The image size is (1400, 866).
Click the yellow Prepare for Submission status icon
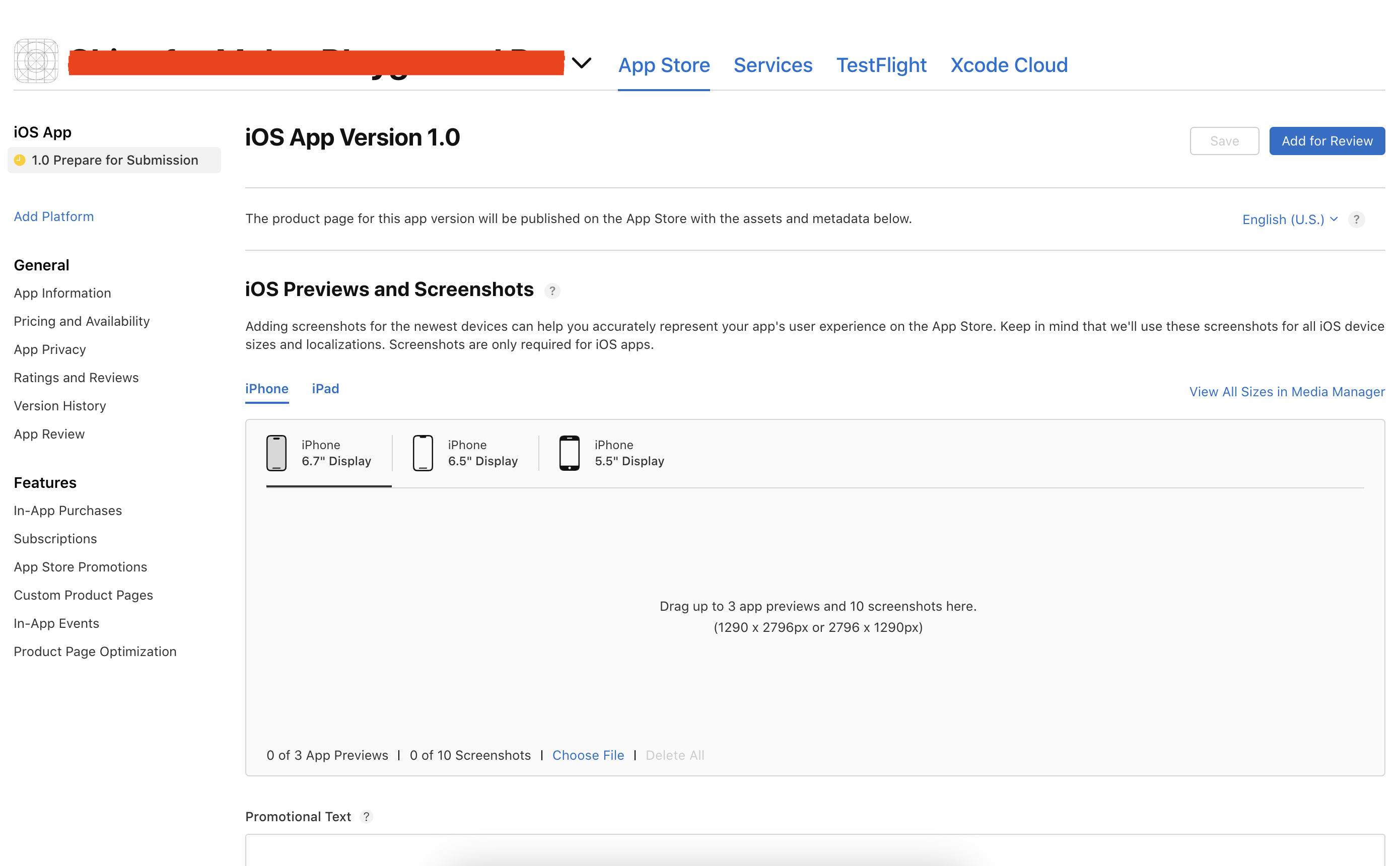[20, 161]
